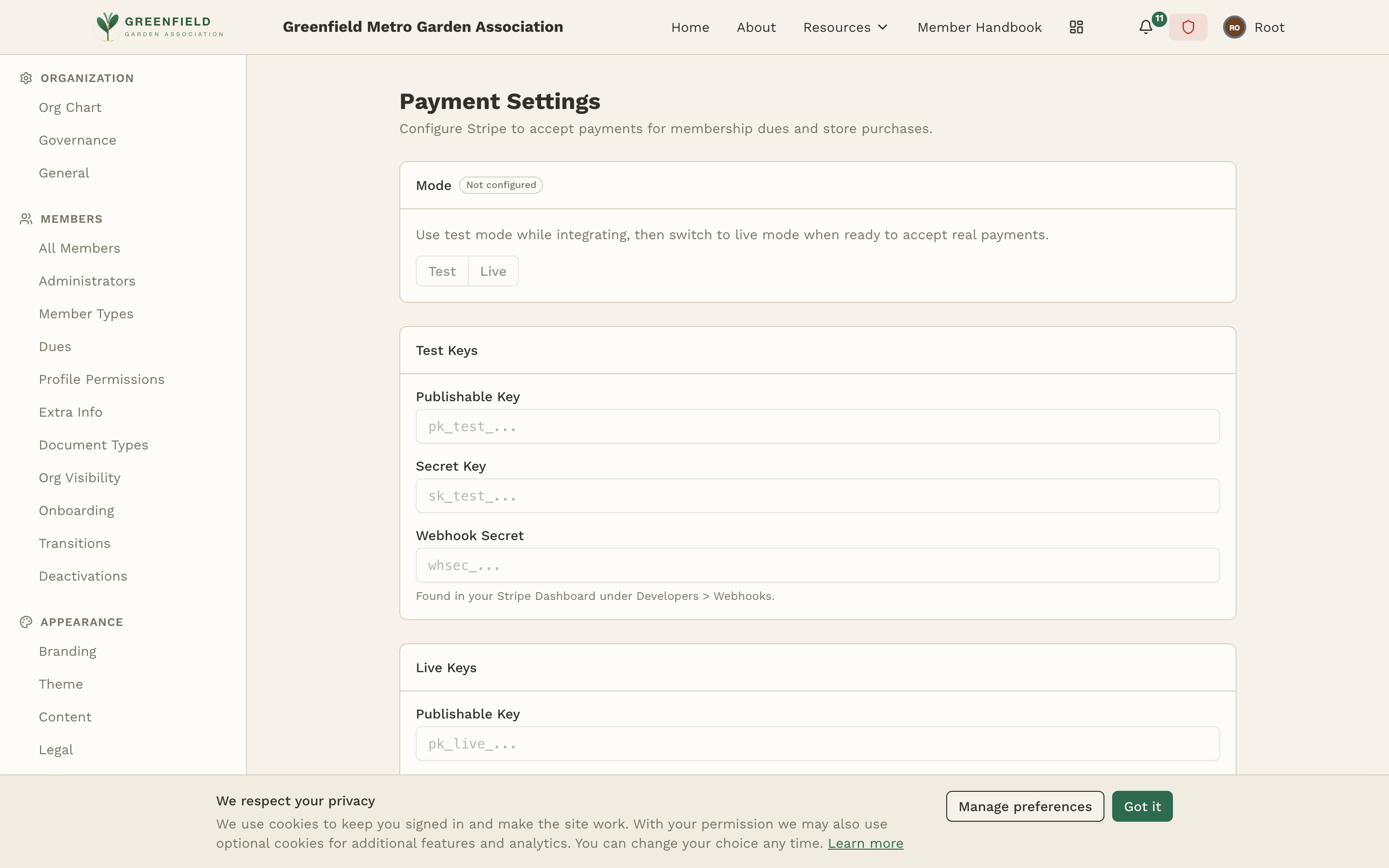Click the Organization gear icon
Image resolution: width=1389 pixels, height=868 pixels.
click(x=26, y=78)
